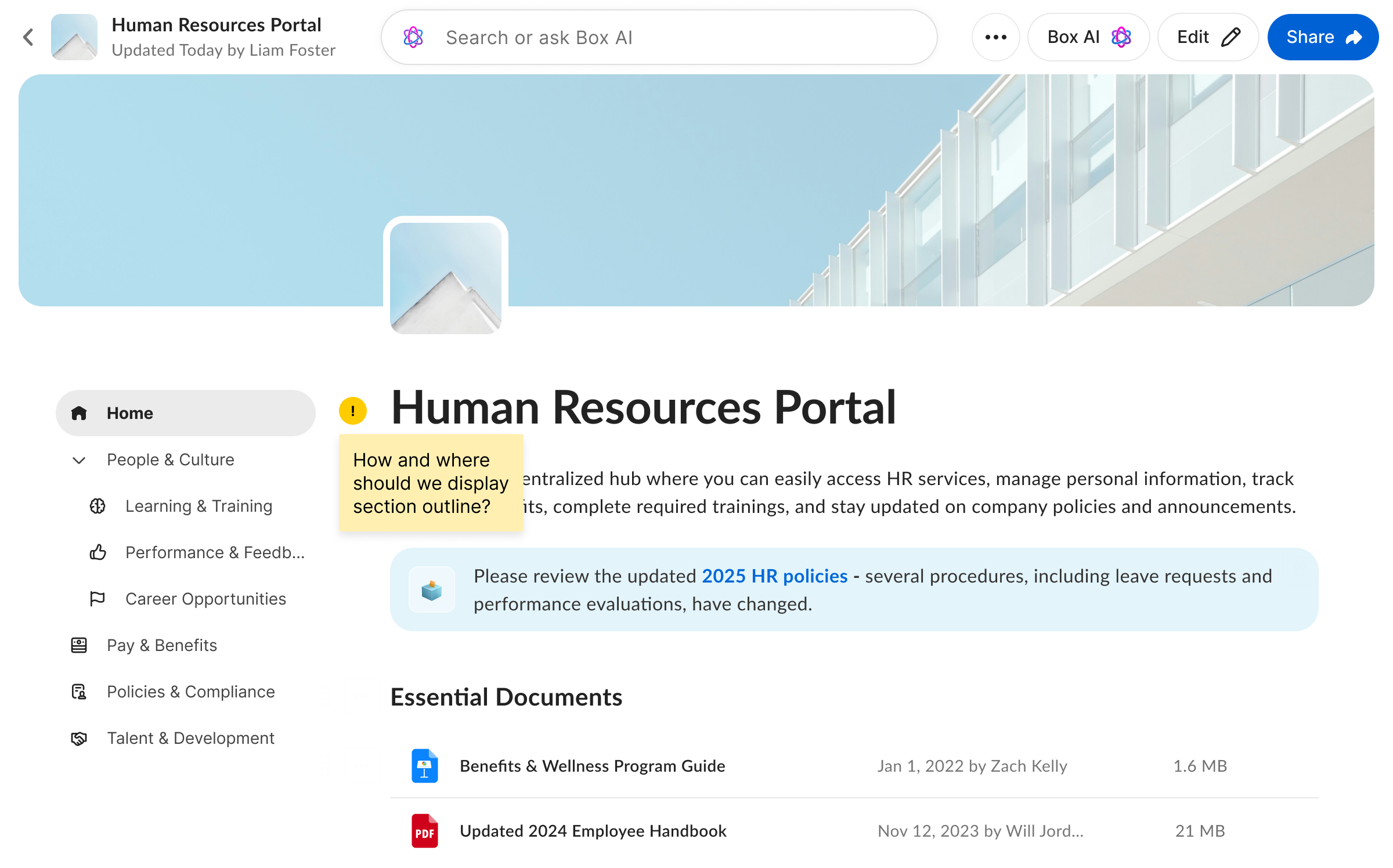The image size is (1393, 868).
Task: Open Talent & Development section
Action: [x=190, y=738]
